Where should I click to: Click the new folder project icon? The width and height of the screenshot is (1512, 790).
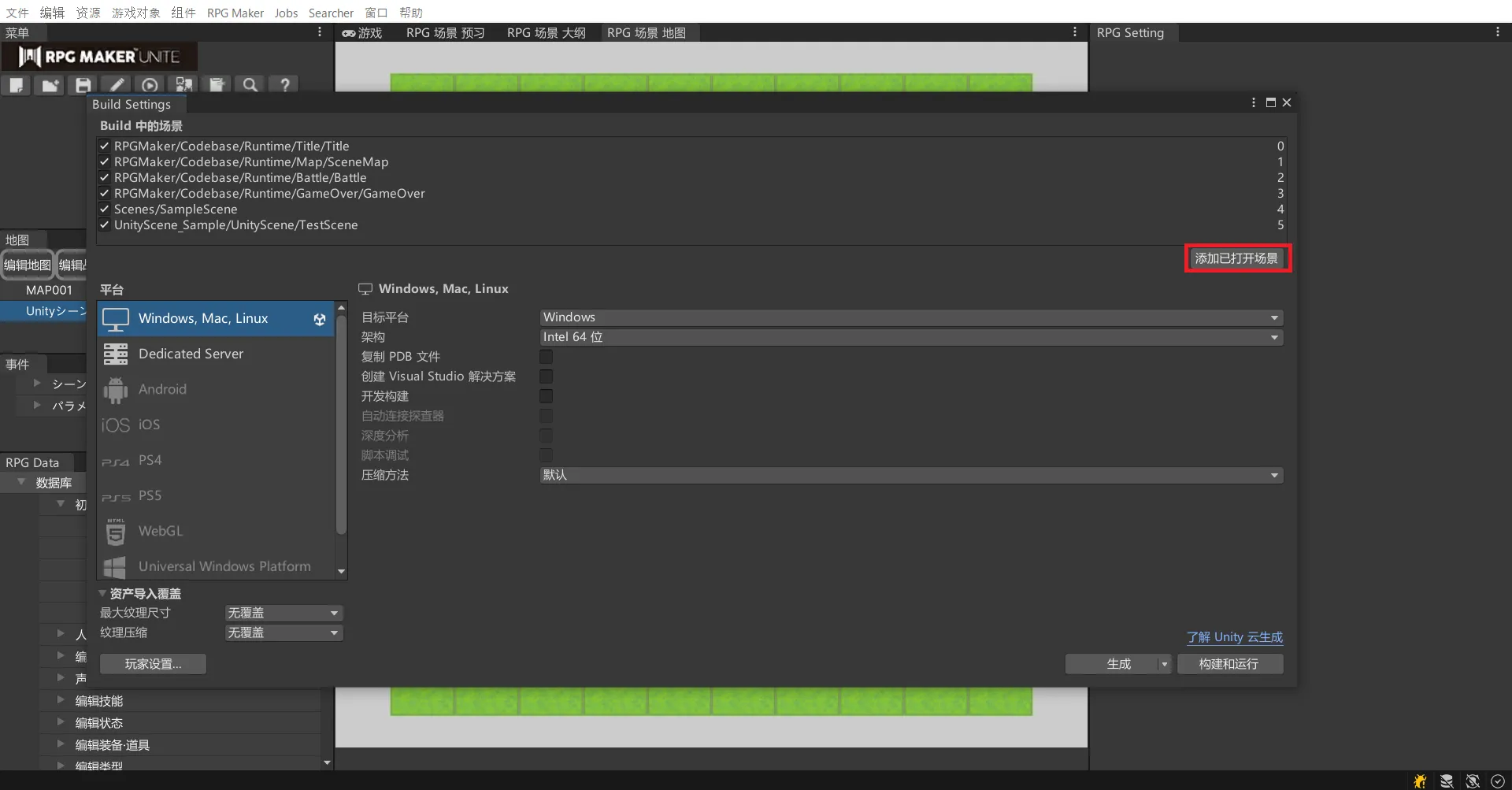50,84
